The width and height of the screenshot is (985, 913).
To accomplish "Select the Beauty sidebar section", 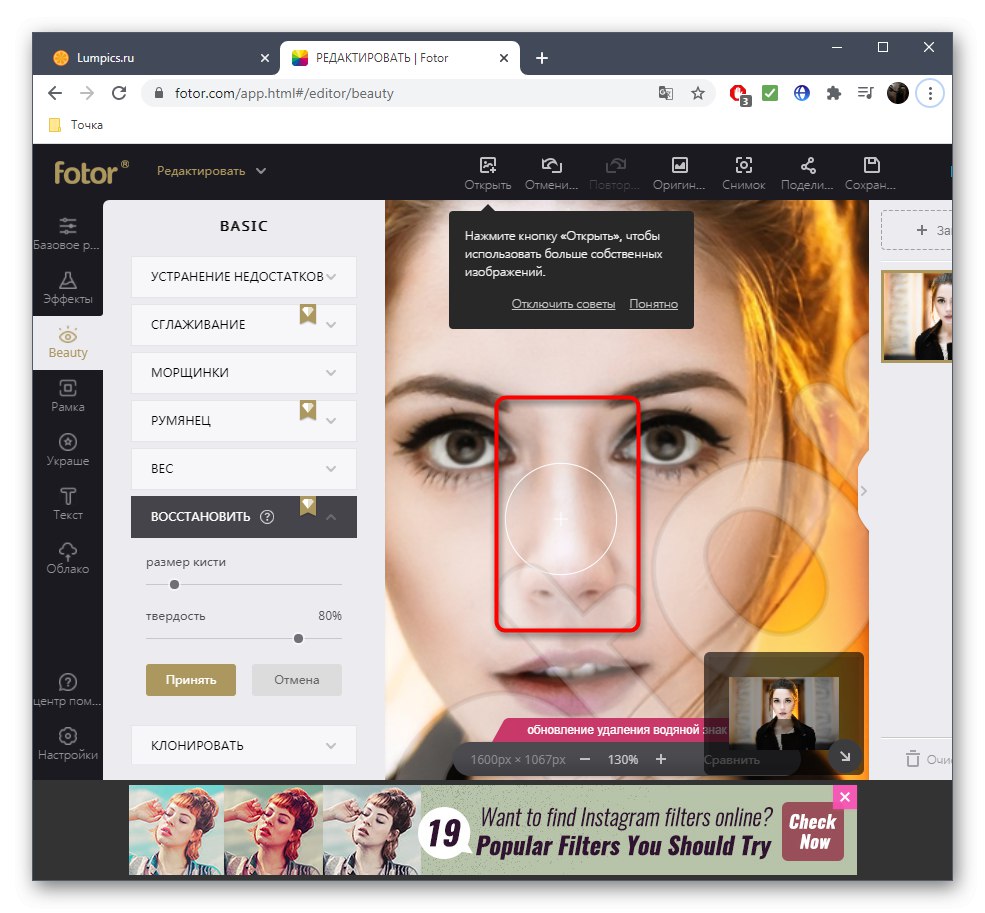I will tap(67, 342).
